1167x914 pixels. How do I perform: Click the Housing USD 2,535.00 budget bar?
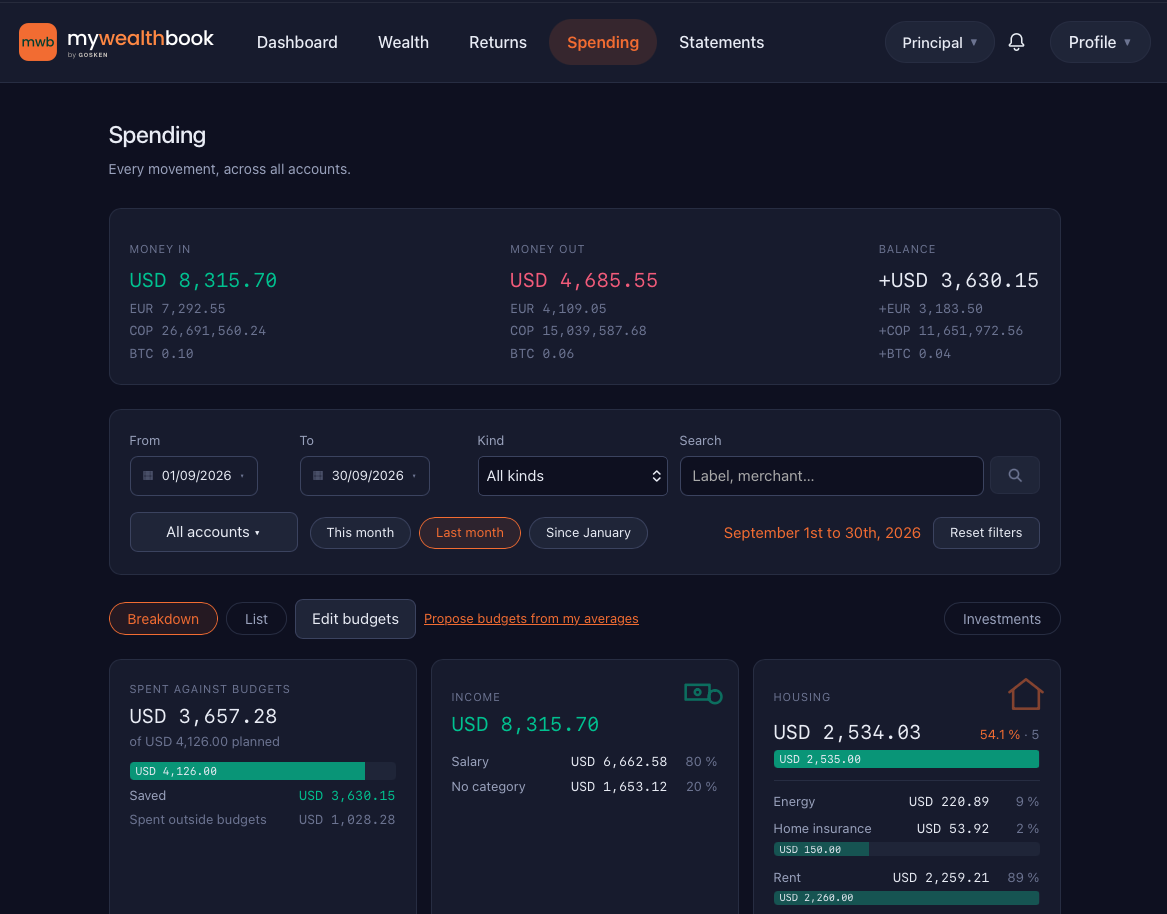tap(906, 759)
